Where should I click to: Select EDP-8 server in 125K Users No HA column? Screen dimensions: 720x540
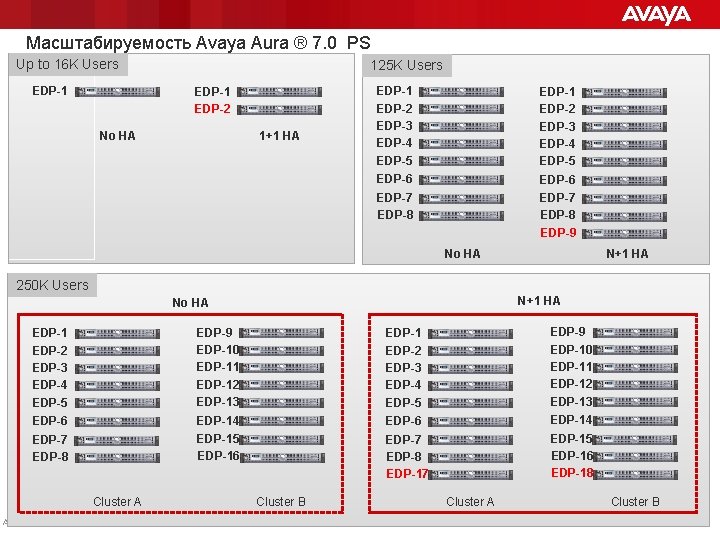tap(461, 215)
